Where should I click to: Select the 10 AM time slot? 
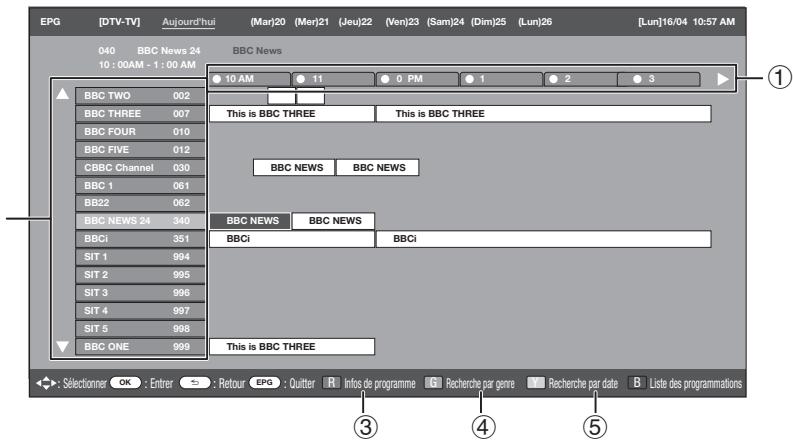(x=250, y=79)
